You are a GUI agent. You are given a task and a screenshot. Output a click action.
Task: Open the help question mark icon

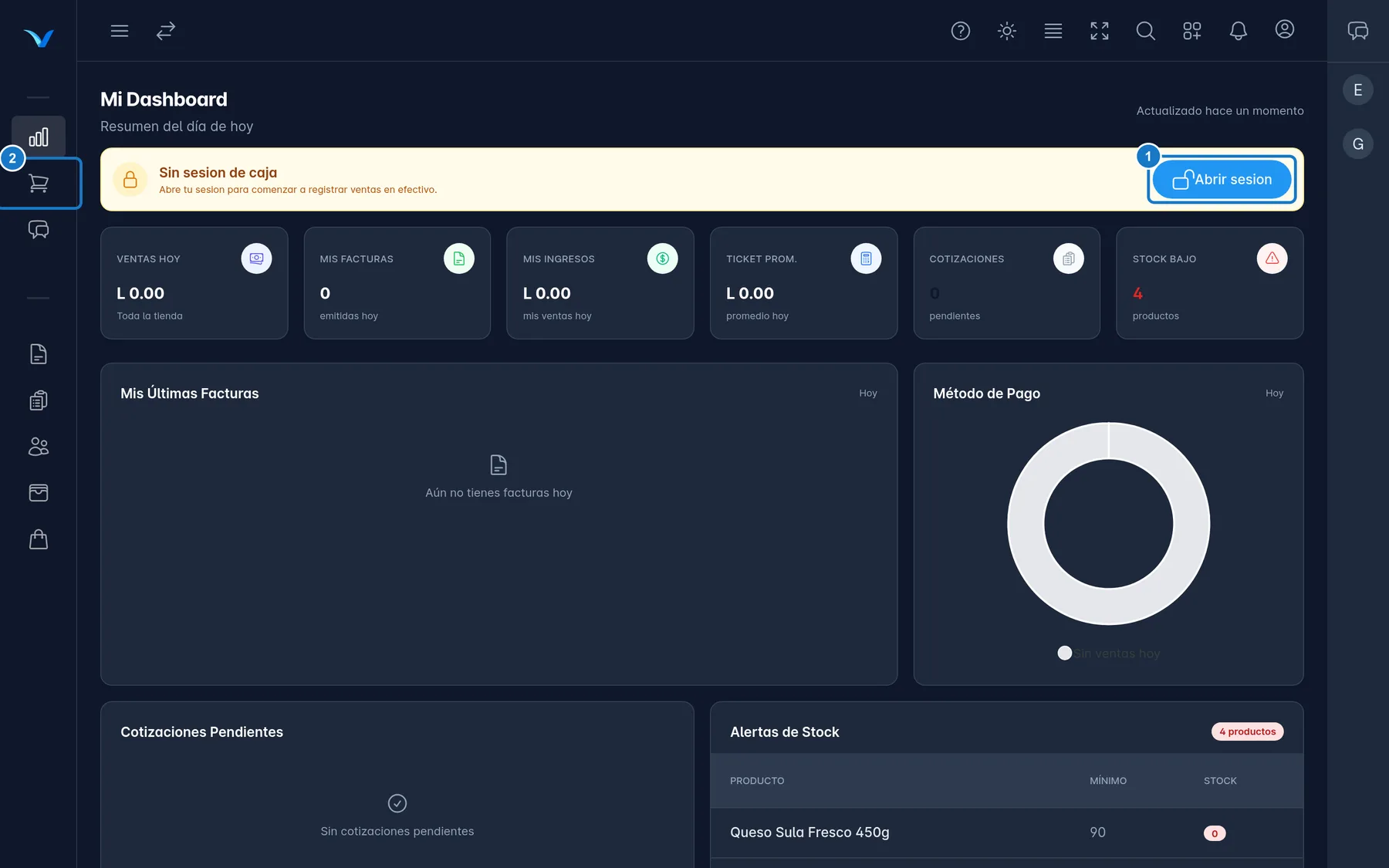coord(961,31)
